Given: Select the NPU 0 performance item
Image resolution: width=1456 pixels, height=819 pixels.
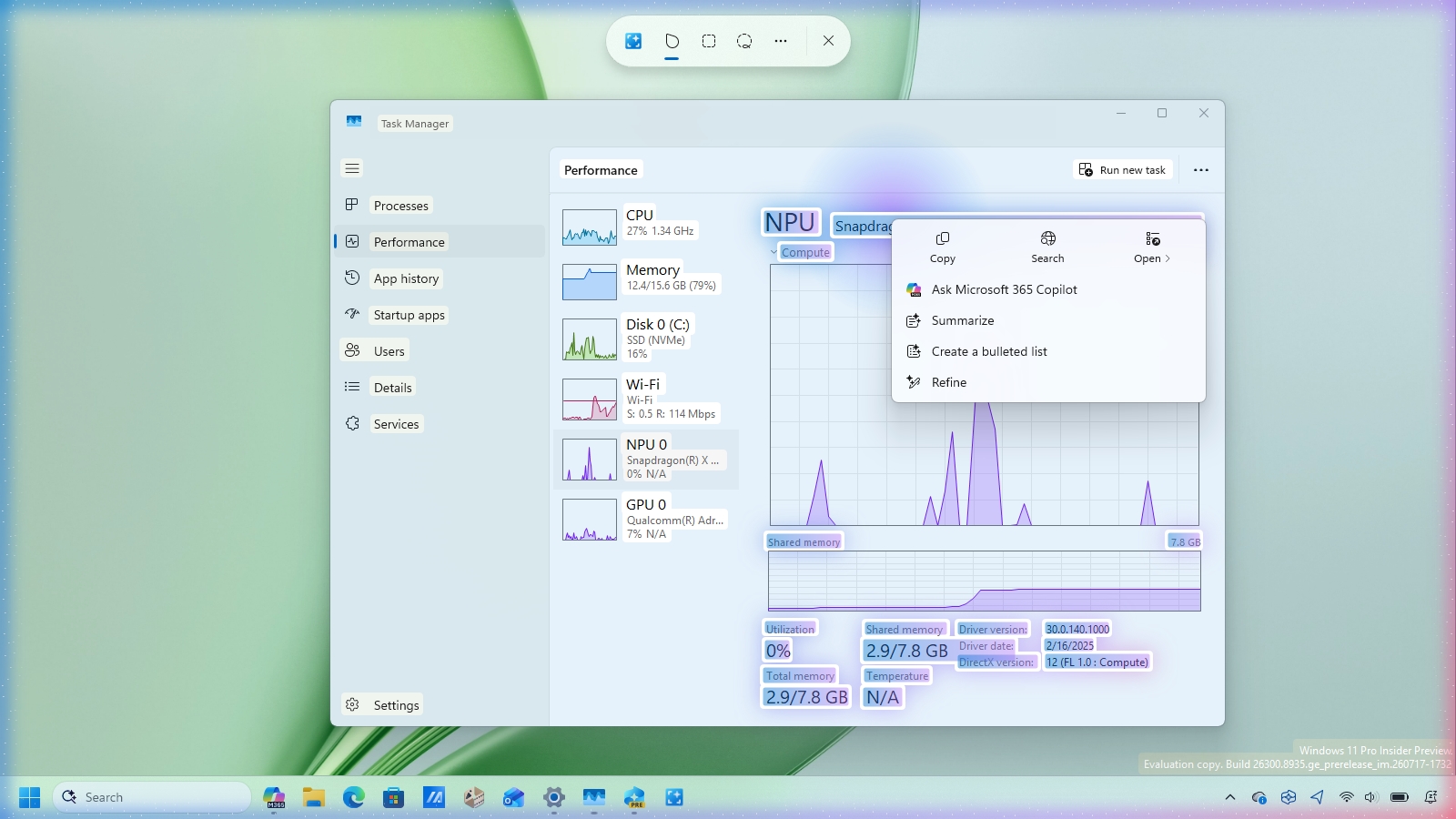Looking at the screenshot, I should (x=646, y=459).
